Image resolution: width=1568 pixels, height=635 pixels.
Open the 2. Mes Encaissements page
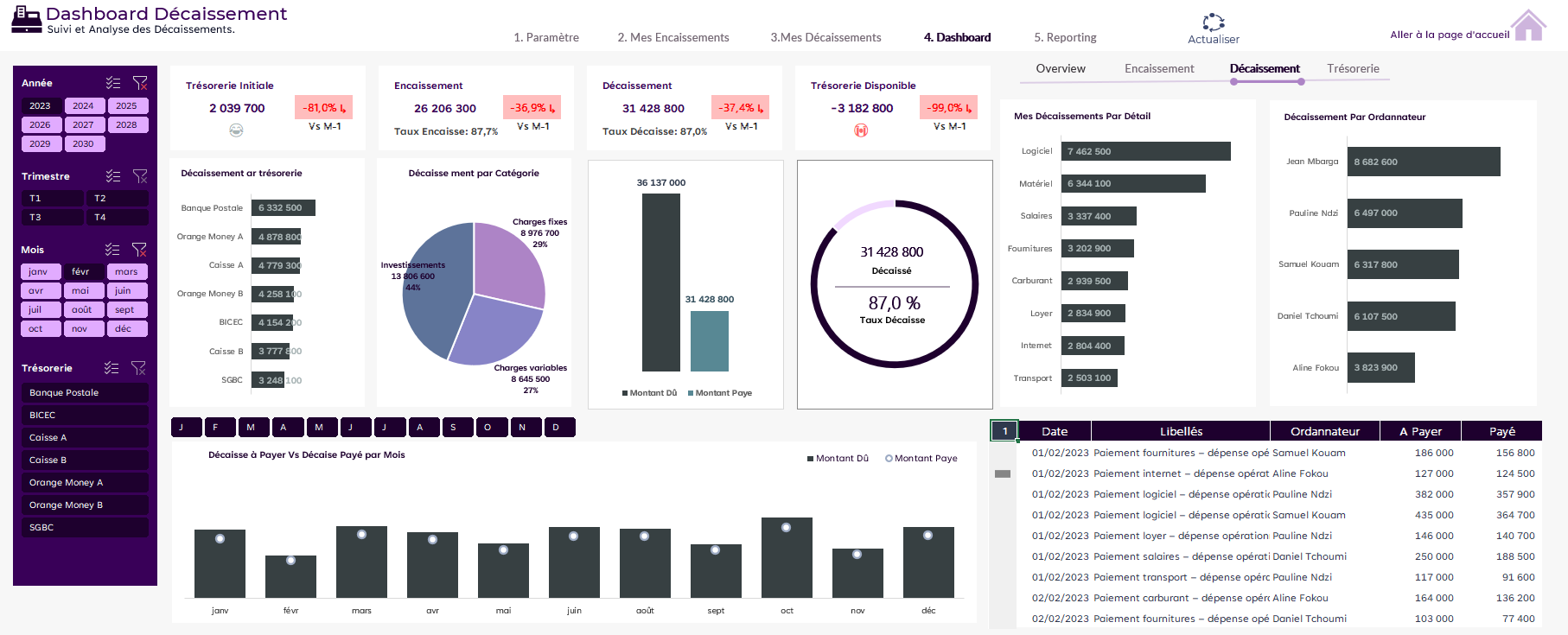673,37
